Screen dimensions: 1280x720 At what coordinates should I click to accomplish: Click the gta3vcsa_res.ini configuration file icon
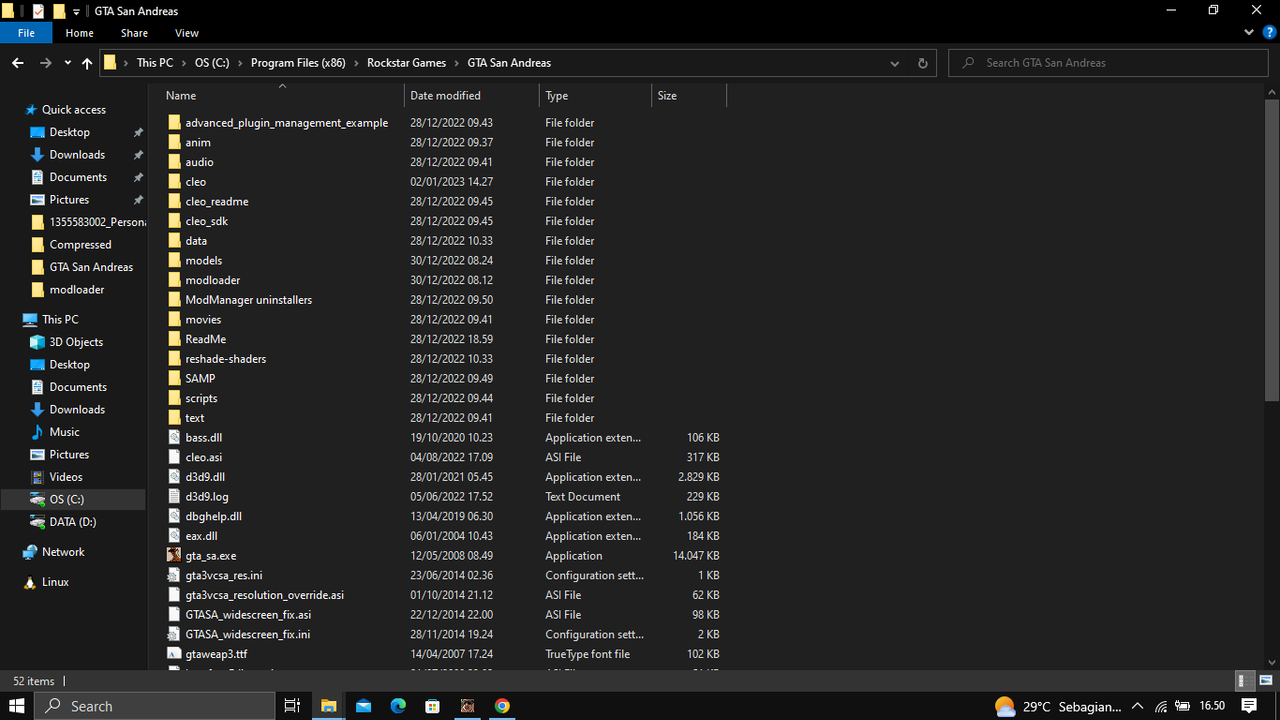tap(174, 576)
